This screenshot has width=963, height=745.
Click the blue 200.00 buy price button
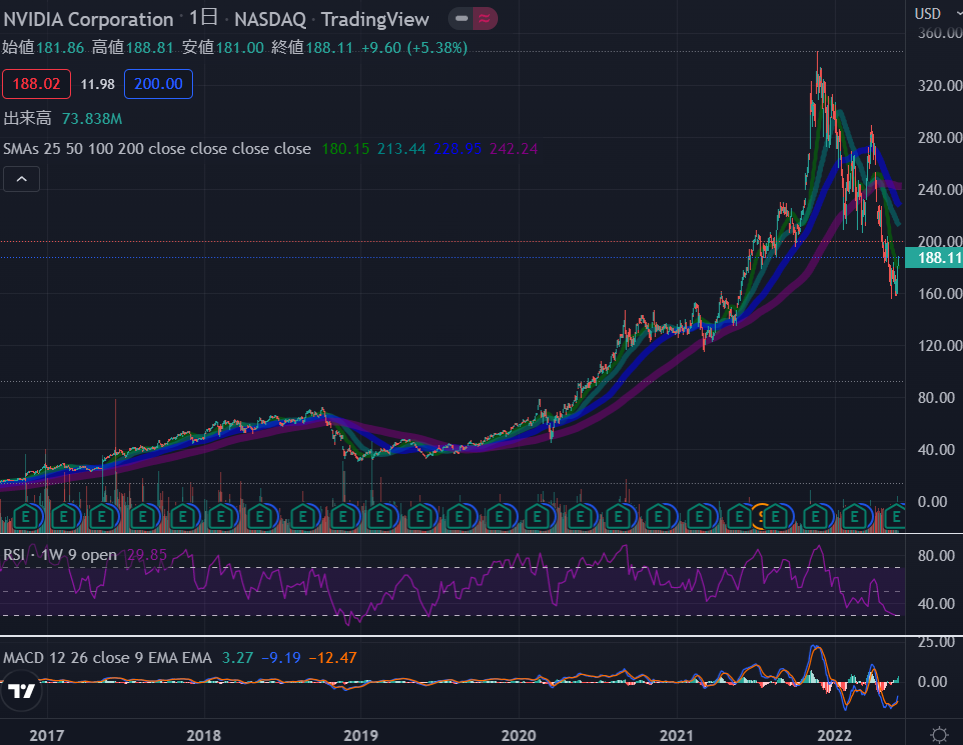(158, 84)
